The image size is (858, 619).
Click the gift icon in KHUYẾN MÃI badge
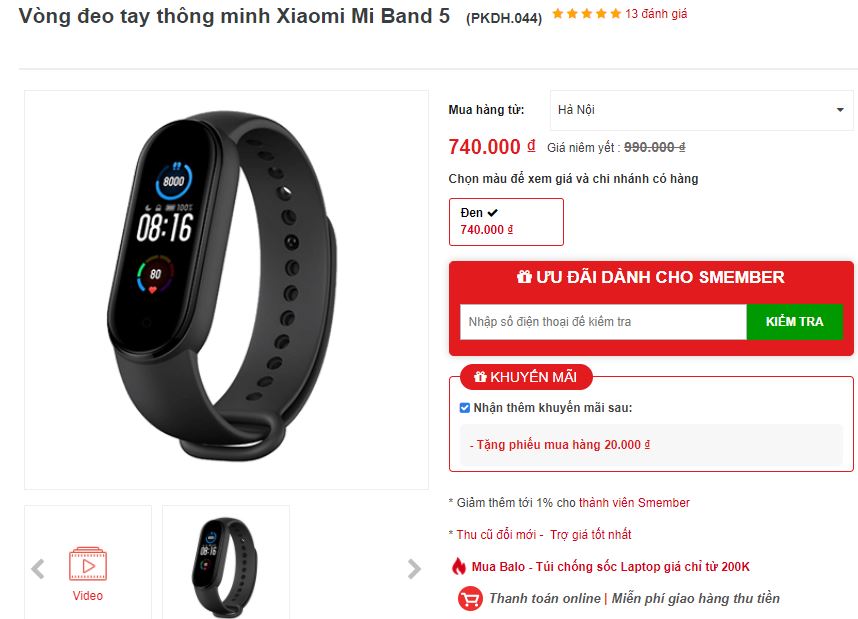pyautogui.click(x=480, y=377)
